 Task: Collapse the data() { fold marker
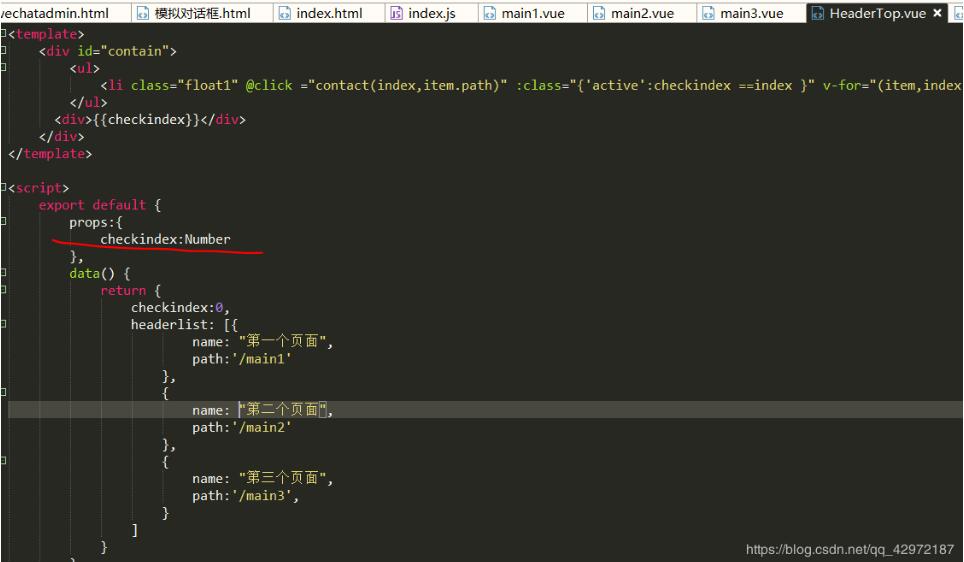[3, 272]
